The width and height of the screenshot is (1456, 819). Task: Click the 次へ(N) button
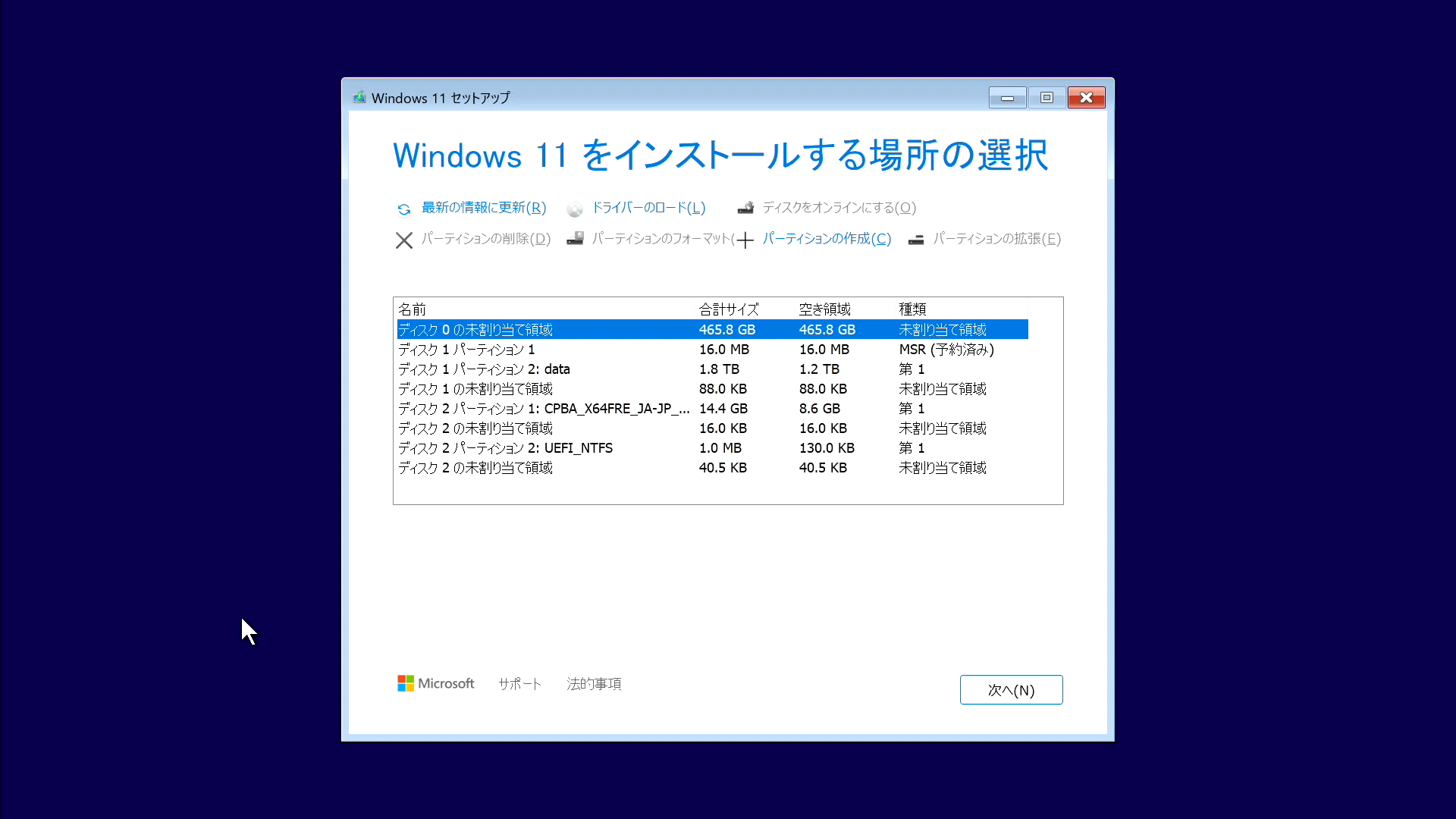(x=1011, y=690)
